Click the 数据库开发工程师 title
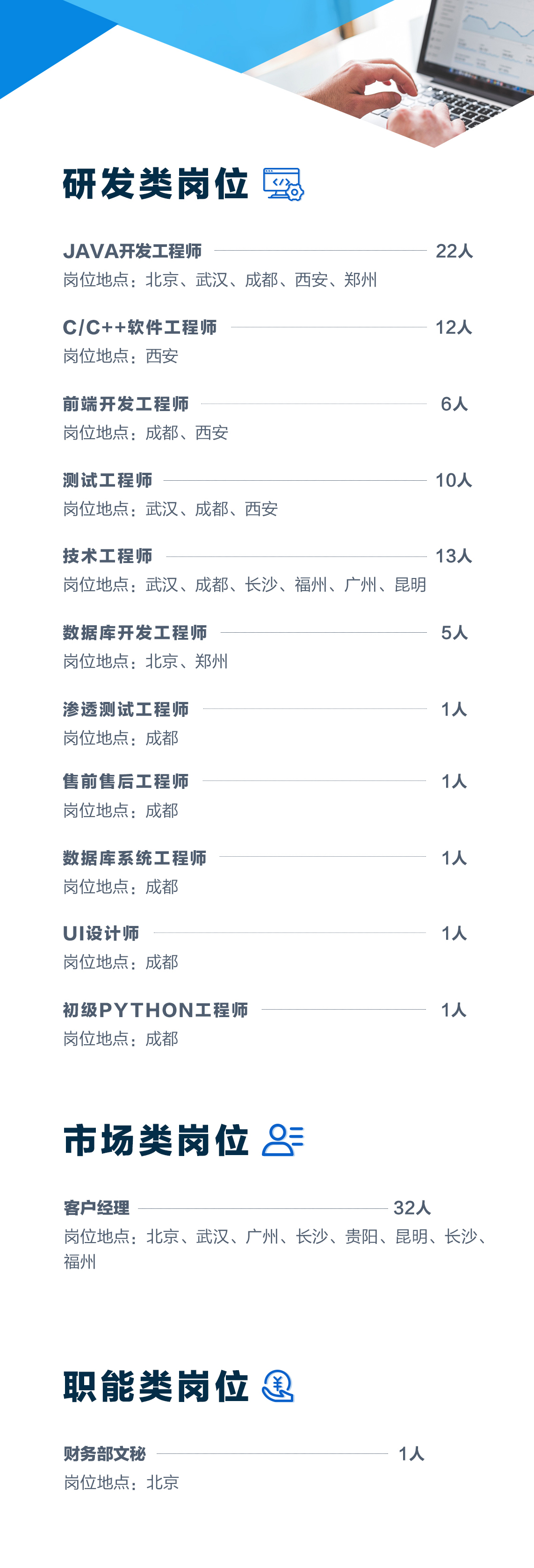This screenshot has width=534, height=1568. click(135, 632)
